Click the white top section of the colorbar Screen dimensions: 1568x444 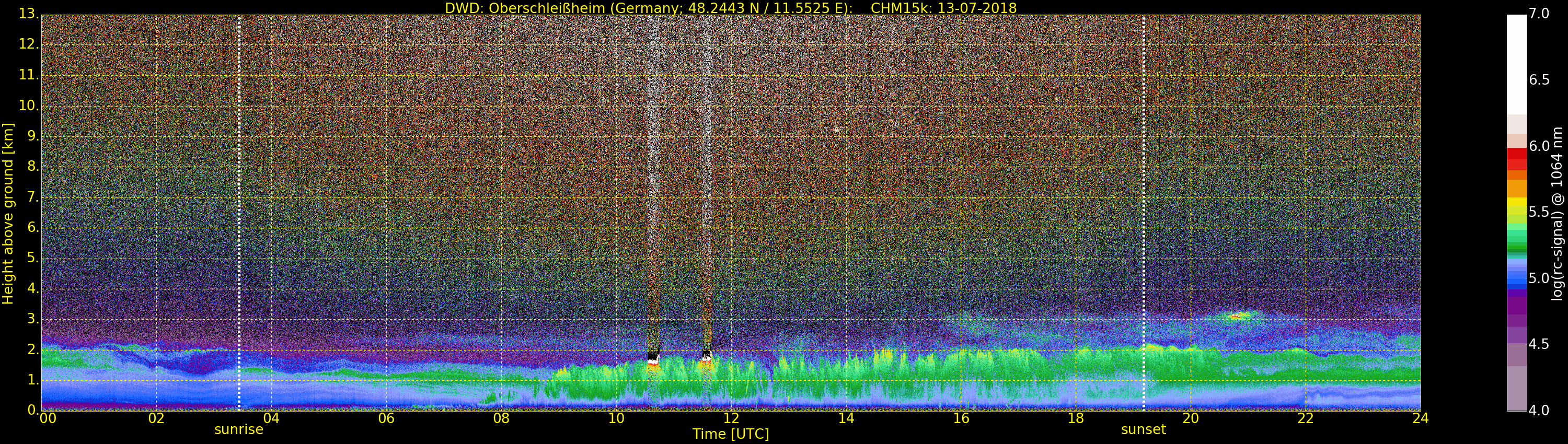(1516, 61)
